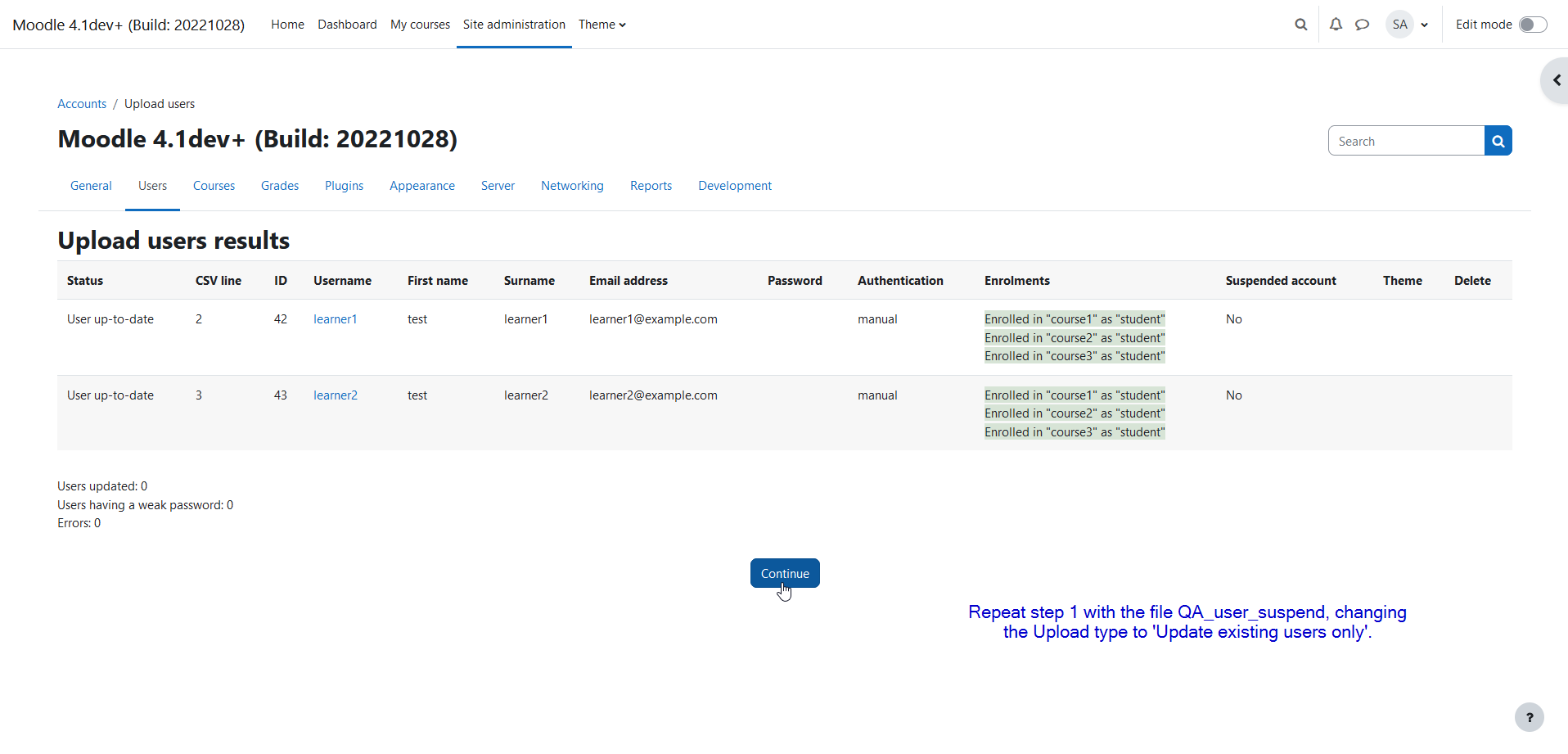Click ID value 42 in learner1 row
This screenshot has width=1568, height=754.
click(281, 319)
